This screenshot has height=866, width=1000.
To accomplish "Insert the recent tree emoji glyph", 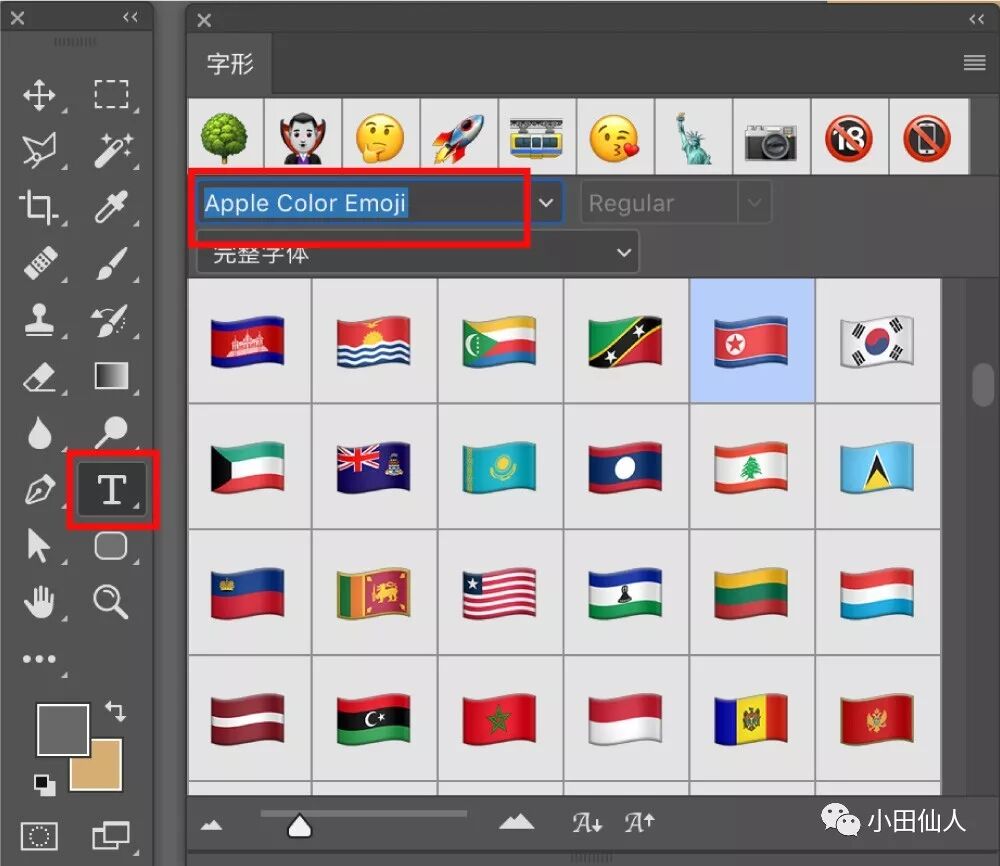I will [x=224, y=137].
